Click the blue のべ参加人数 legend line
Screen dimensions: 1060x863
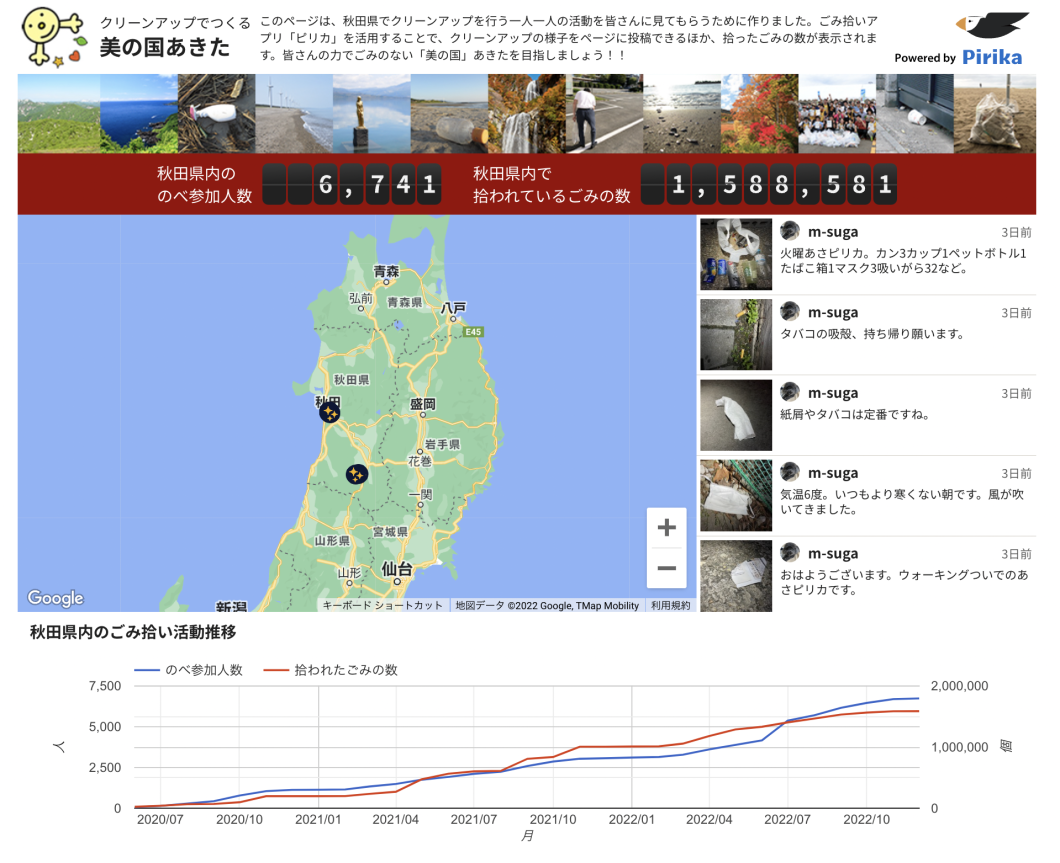click(147, 670)
